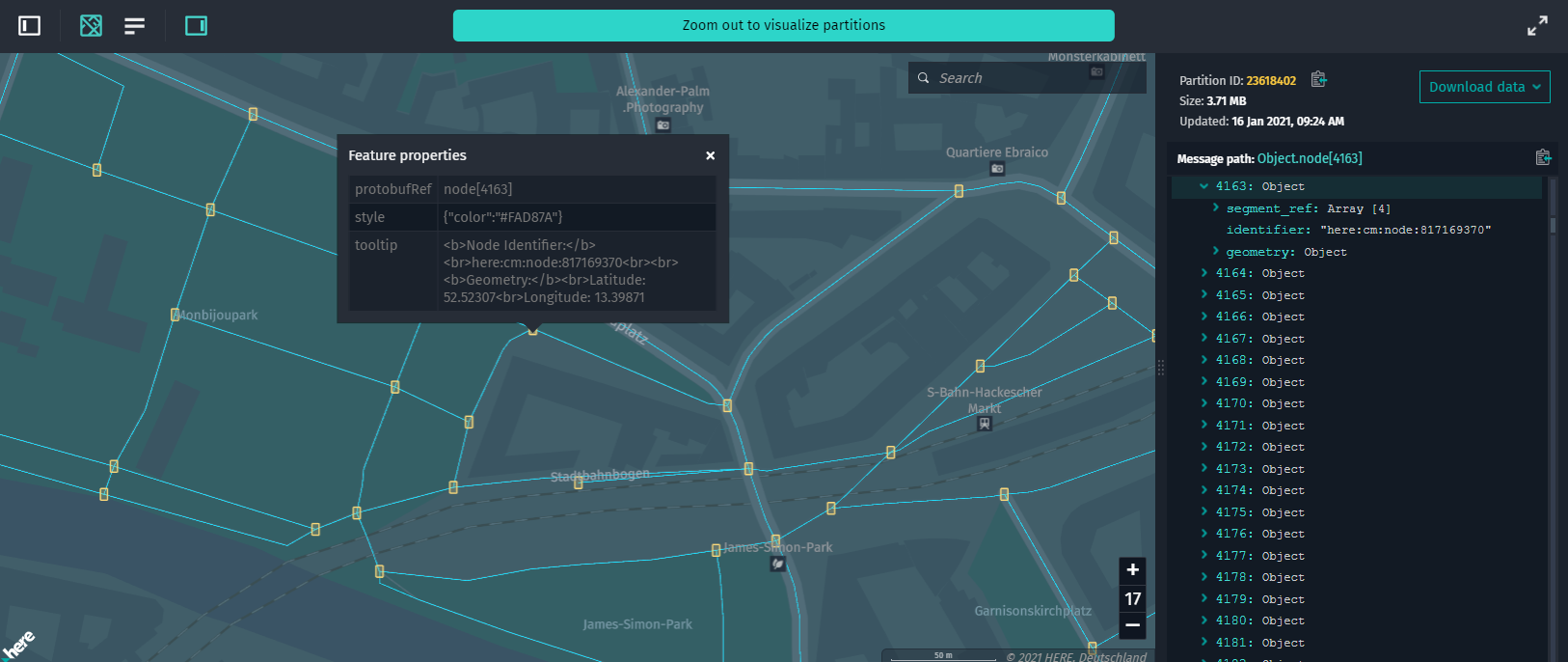The width and height of the screenshot is (1568, 662).
Task: Toggle the left sidebar panel icon
Action: pos(30,26)
